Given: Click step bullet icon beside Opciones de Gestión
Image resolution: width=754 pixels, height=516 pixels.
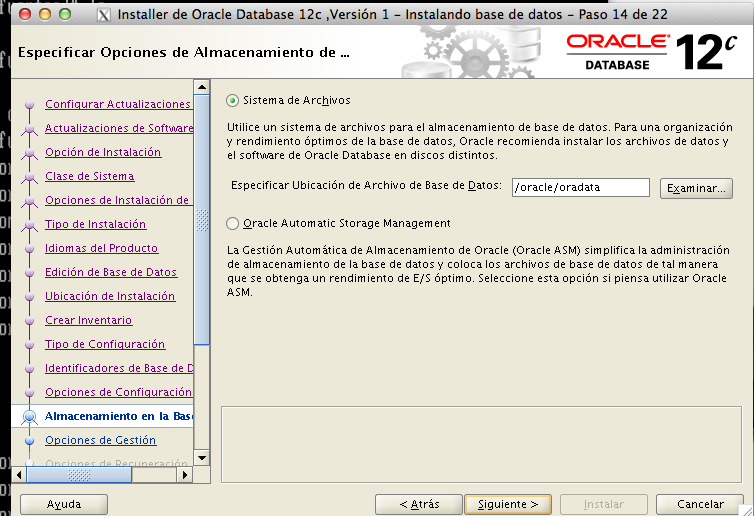Looking at the screenshot, I should click(29, 440).
